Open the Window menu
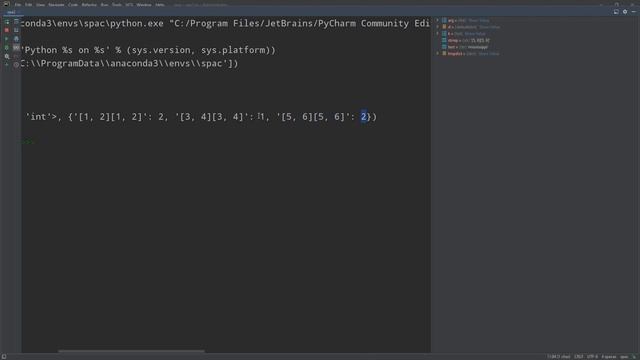640x360 pixels. pos(144,5)
